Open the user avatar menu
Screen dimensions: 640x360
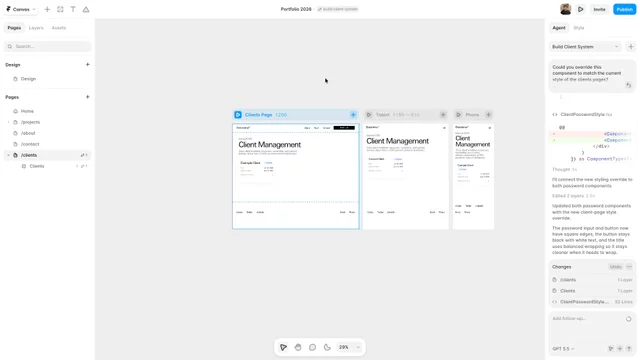[x=565, y=9]
